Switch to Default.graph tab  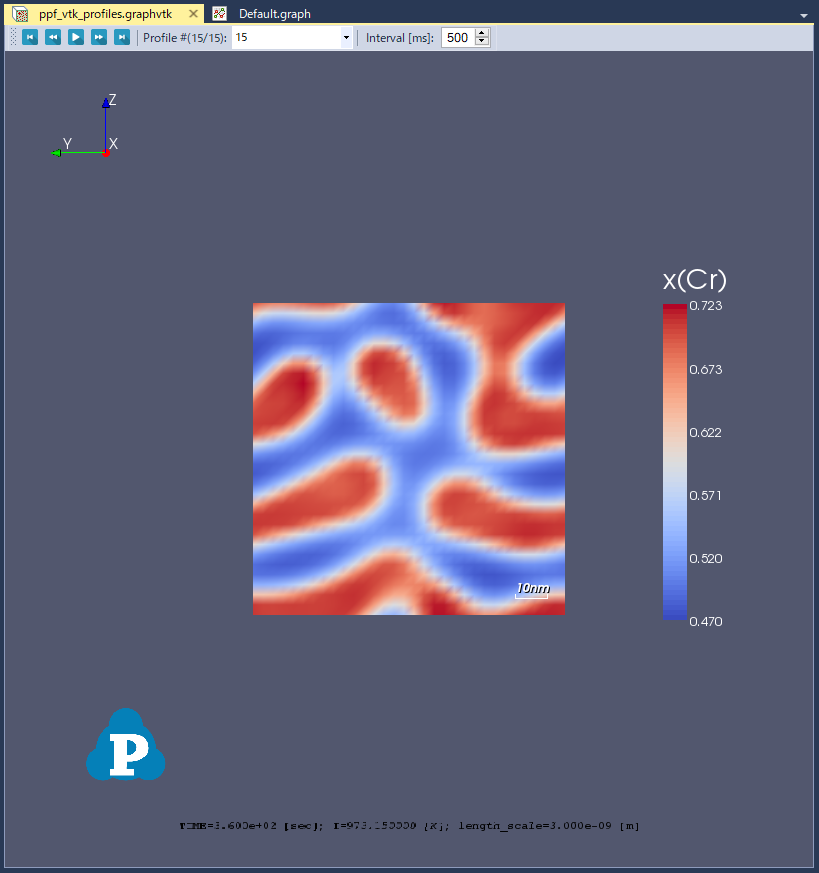[x=274, y=14]
